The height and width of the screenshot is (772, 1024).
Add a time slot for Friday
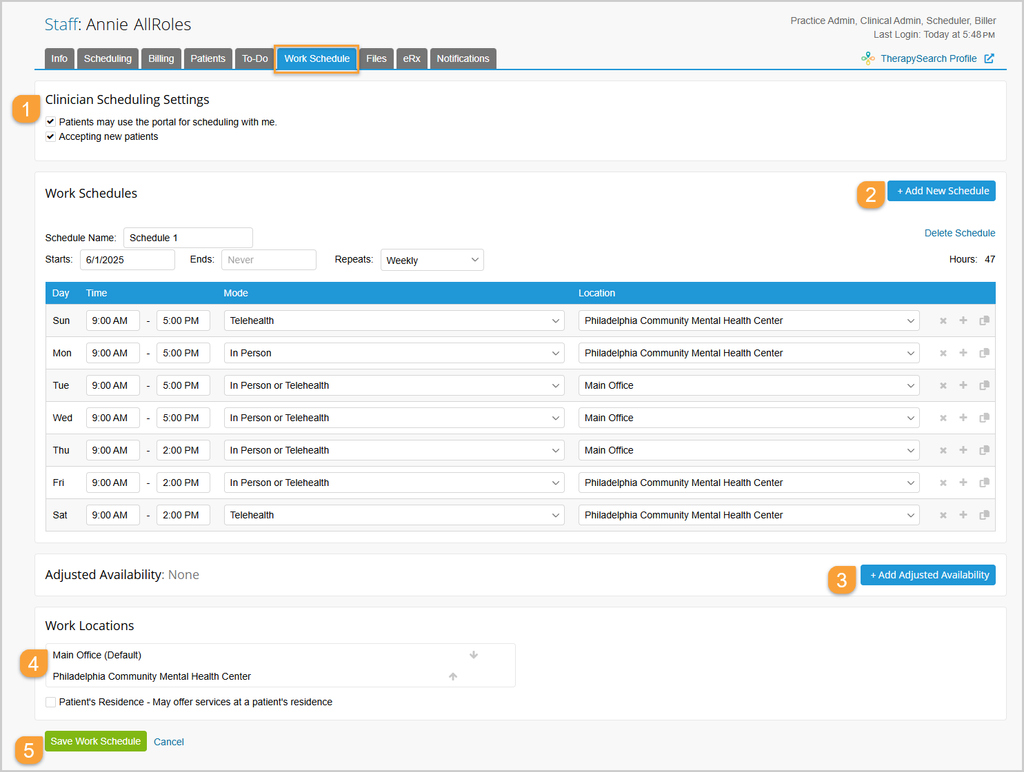(963, 483)
